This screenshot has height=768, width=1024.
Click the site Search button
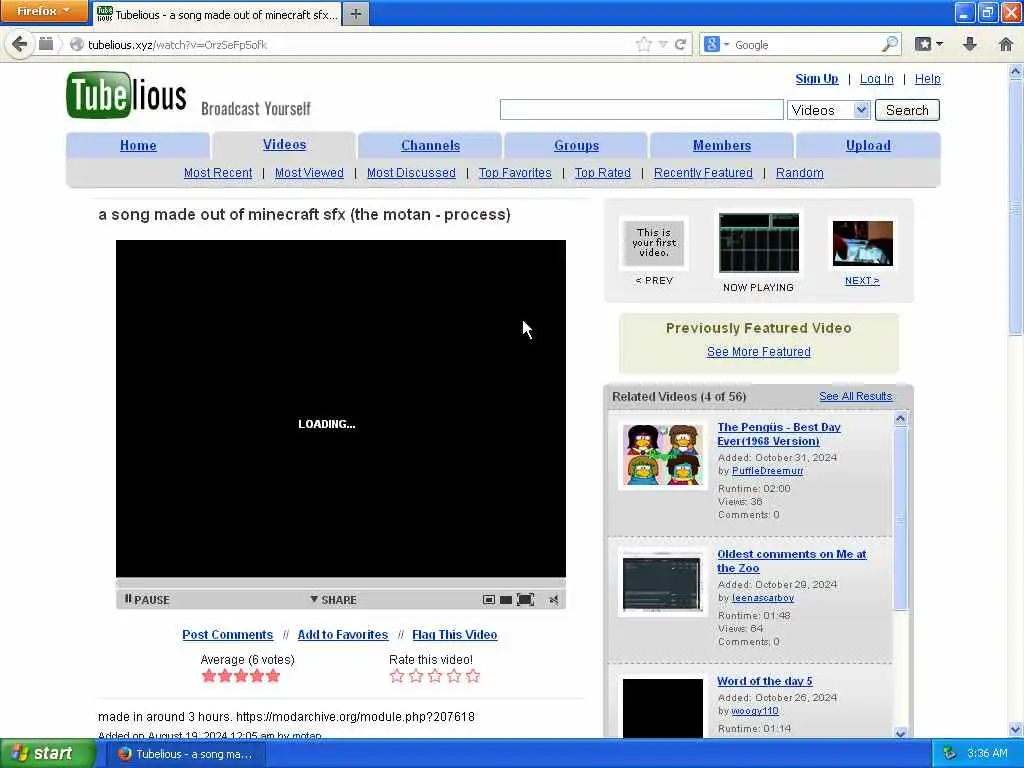907,110
